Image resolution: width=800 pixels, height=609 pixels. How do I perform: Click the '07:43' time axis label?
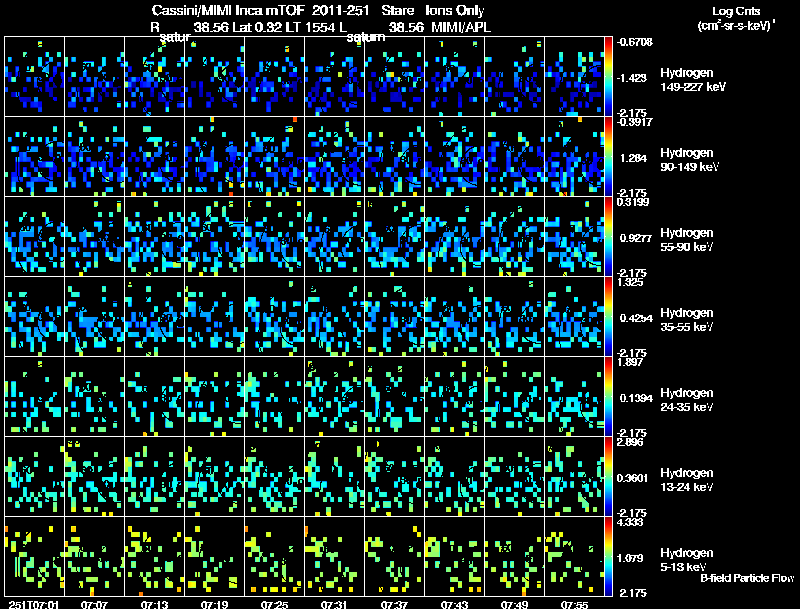pos(454,604)
